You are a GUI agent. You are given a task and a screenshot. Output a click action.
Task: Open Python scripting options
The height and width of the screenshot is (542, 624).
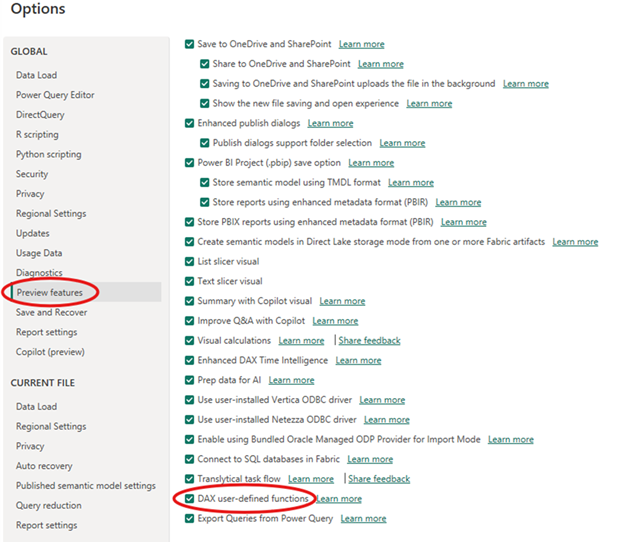[49, 154]
